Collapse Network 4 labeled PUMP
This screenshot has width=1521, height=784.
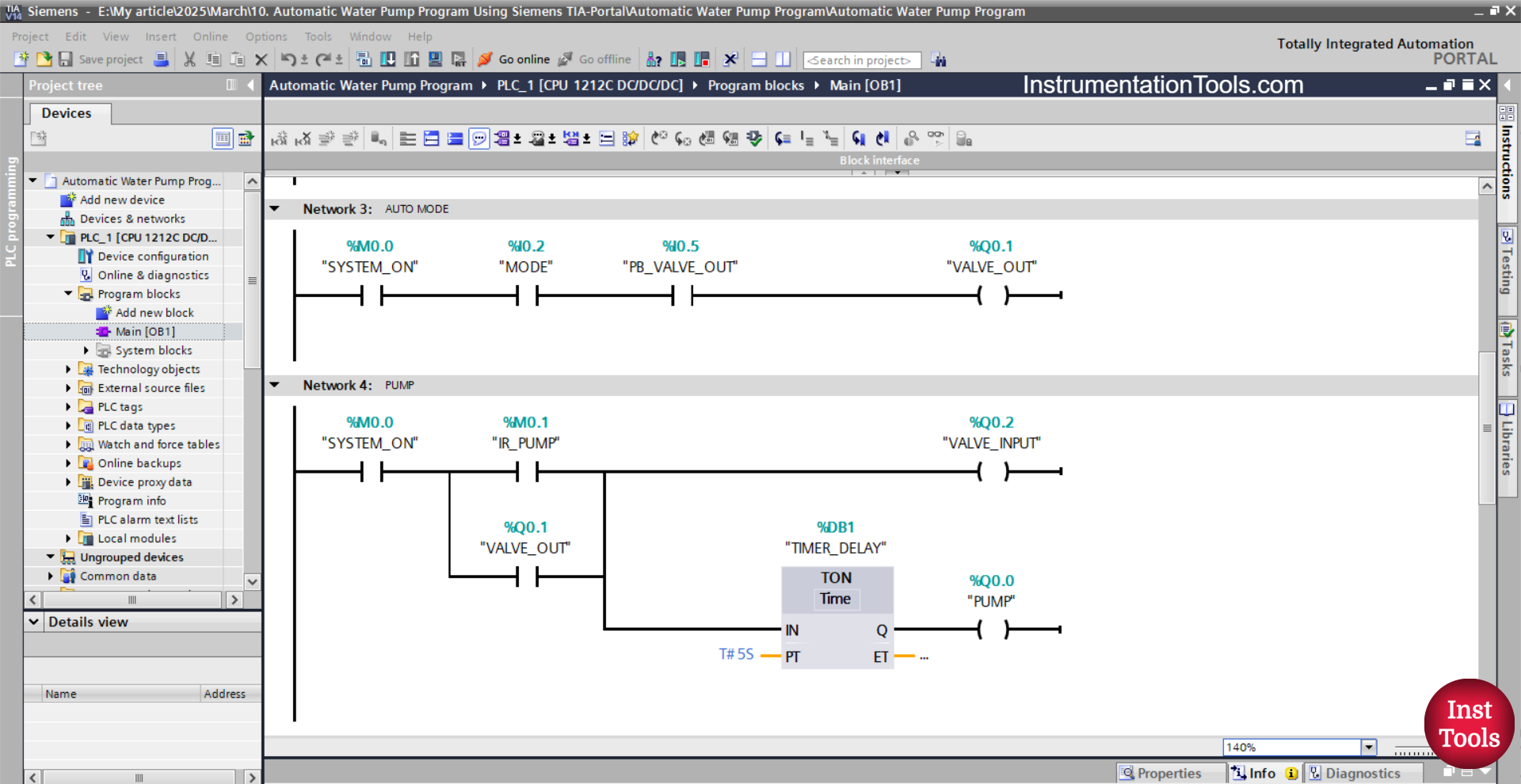[x=275, y=385]
